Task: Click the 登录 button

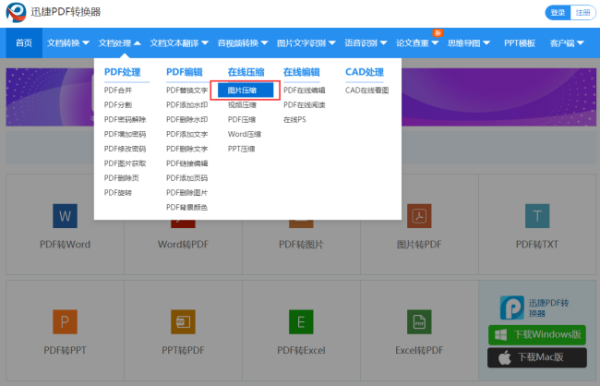Action: click(558, 13)
